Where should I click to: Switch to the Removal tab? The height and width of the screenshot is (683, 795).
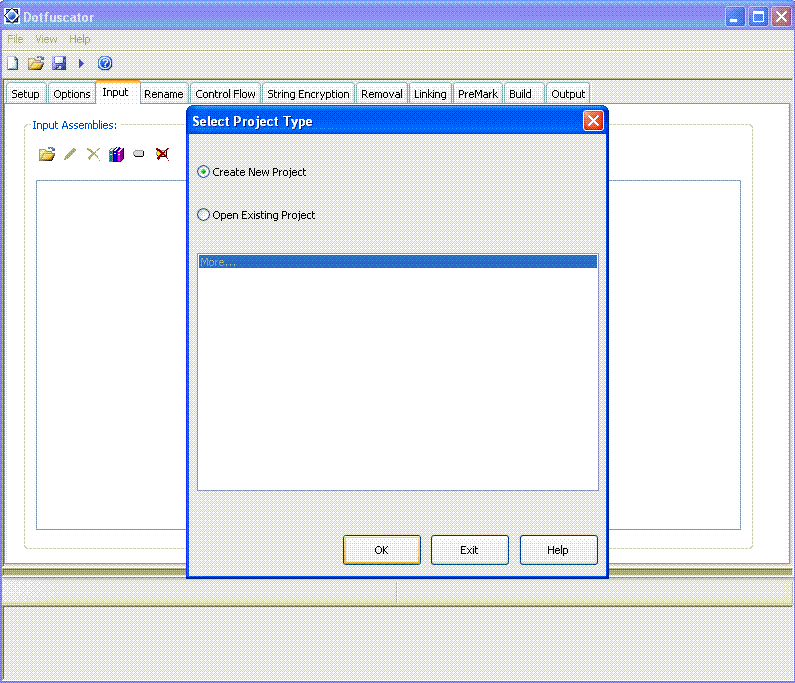(x=382, y=94)
